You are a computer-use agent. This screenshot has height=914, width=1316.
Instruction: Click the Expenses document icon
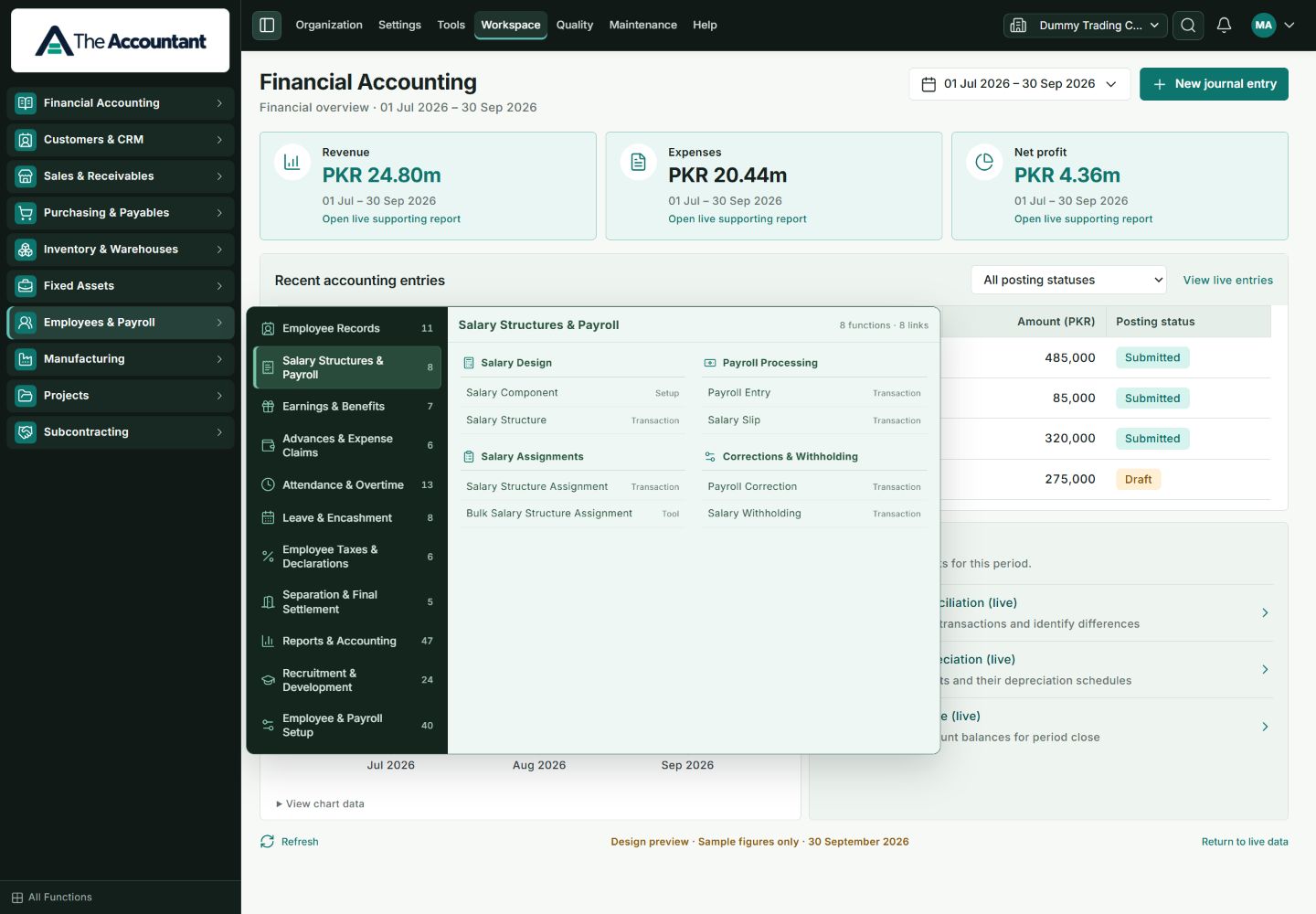pos(638,162)
